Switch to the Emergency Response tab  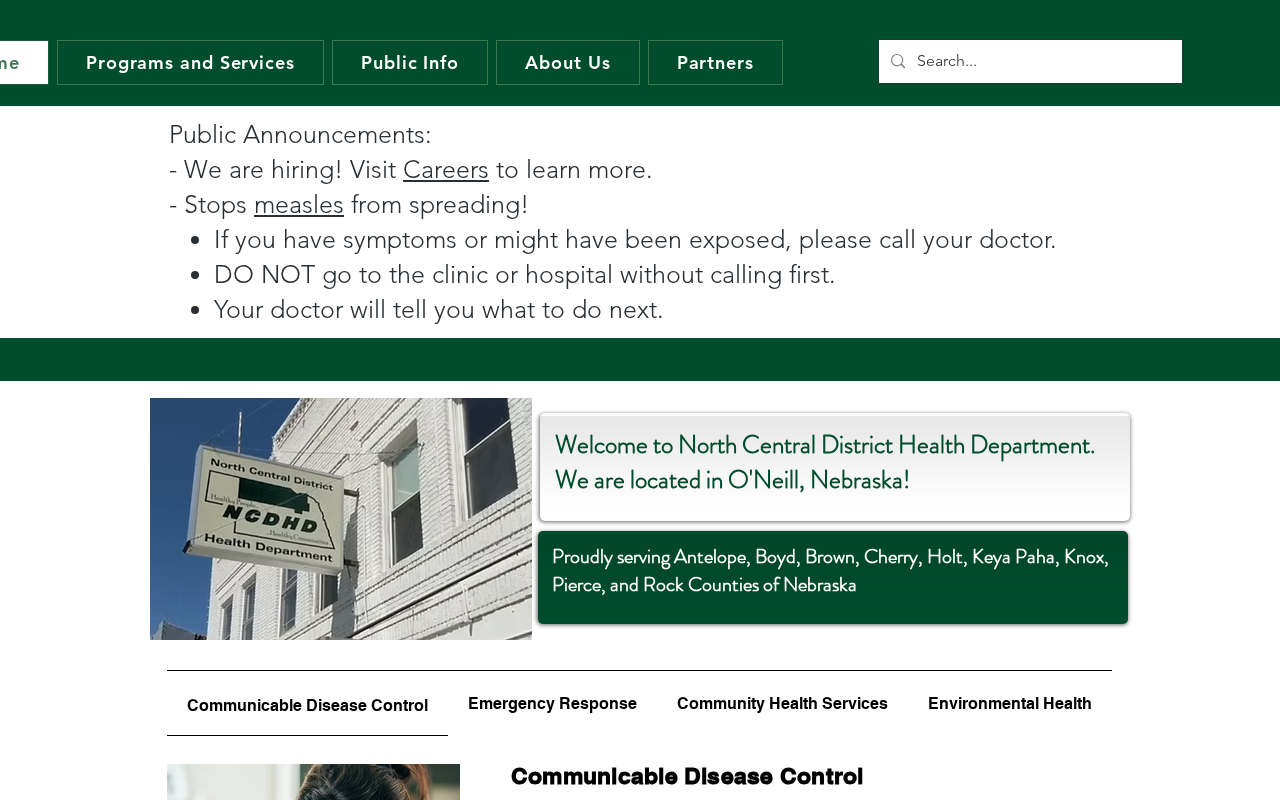coord(552,704)
